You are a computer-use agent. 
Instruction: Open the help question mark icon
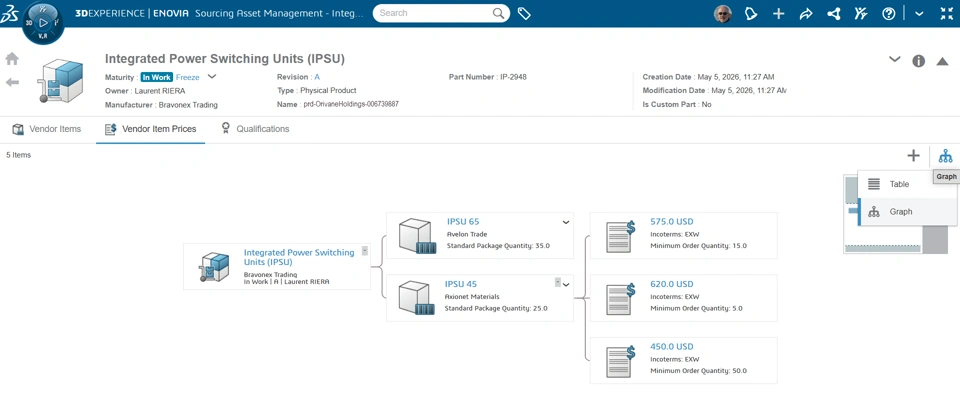[888, 13]
